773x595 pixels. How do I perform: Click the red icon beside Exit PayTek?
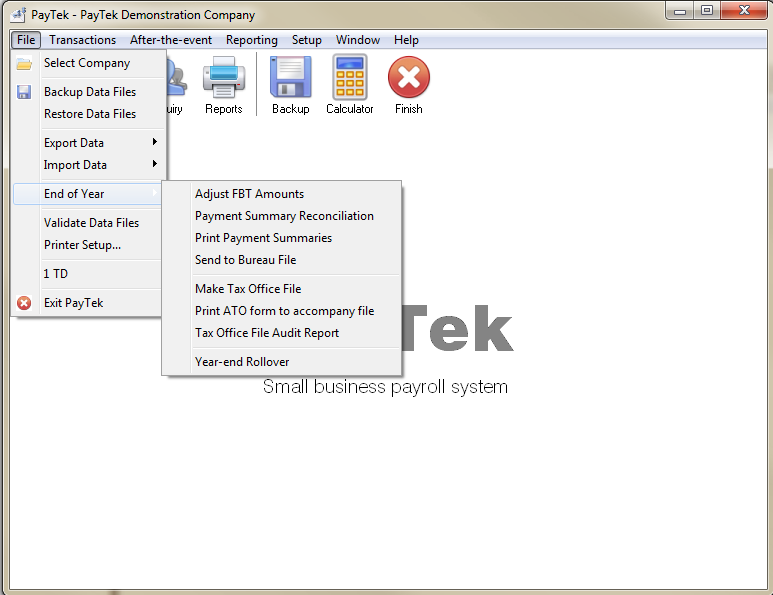tap(24, 303)
